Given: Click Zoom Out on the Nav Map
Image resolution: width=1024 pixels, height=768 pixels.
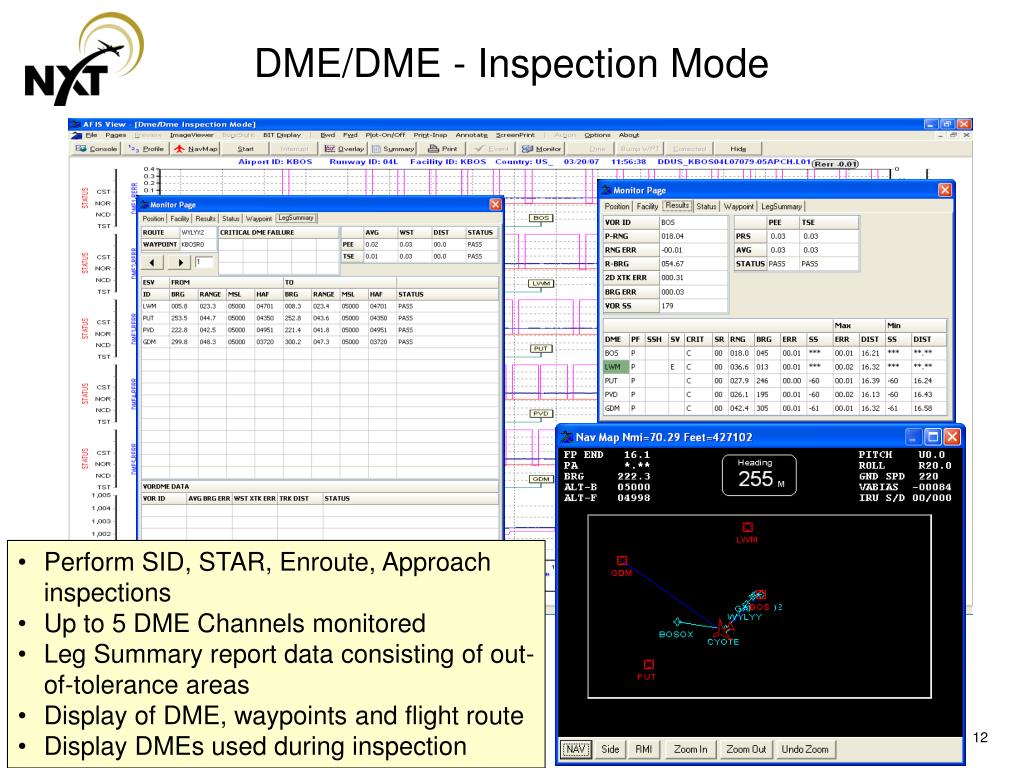Looking at the screenshot, I should [746, 749].
